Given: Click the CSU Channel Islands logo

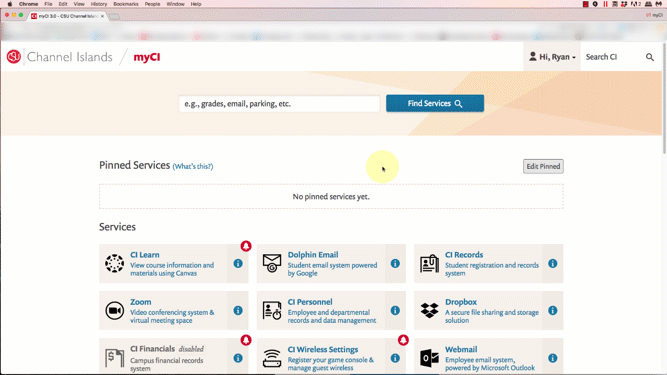Looking at the screenshot, I should pos(14,57).
